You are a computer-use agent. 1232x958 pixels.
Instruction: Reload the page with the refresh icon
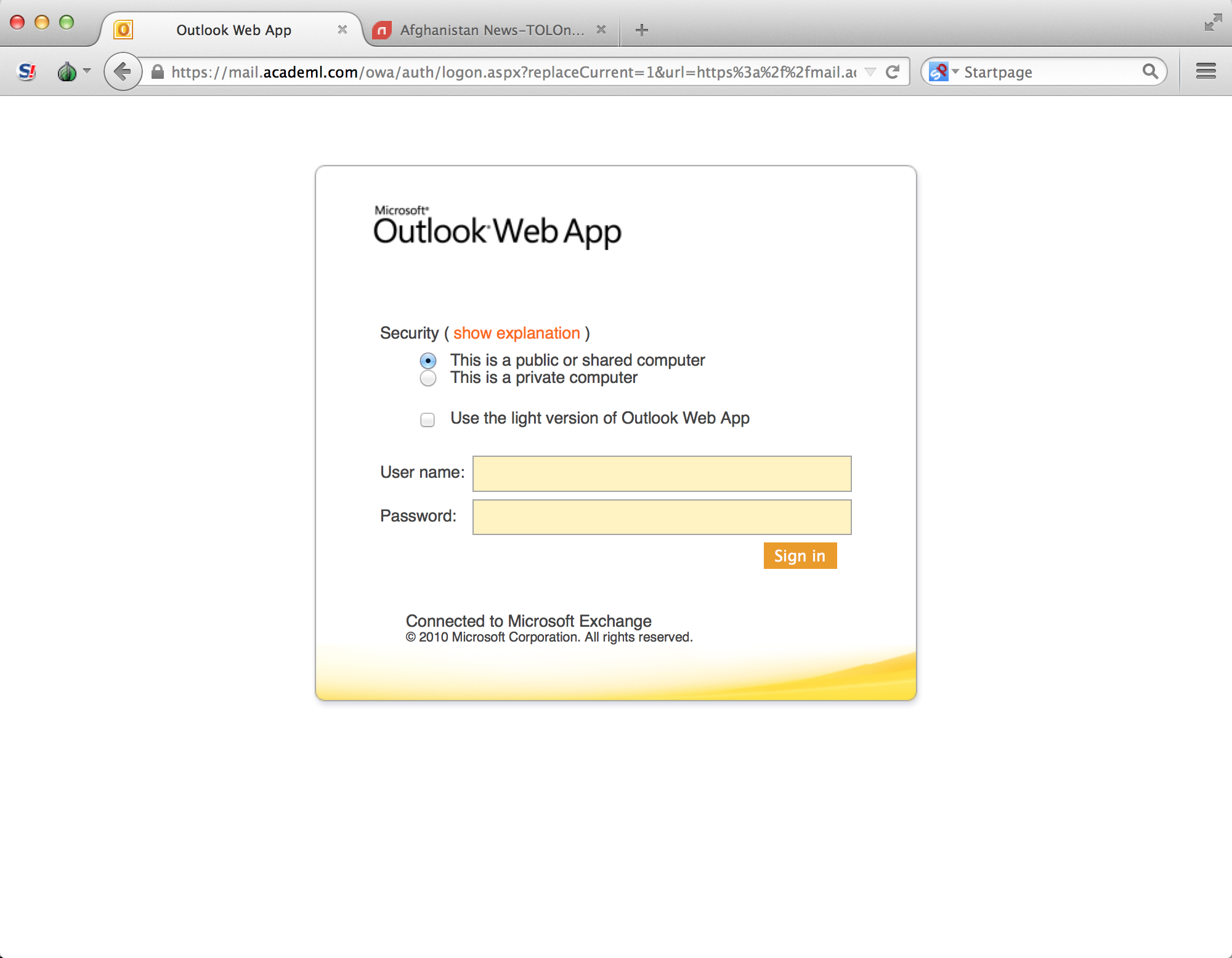893,72
